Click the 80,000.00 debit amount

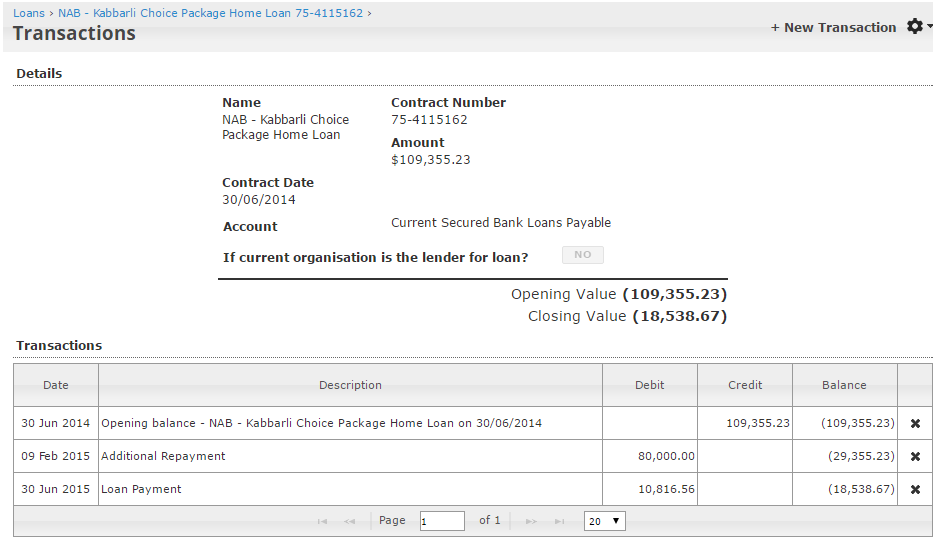coord(666,456)
